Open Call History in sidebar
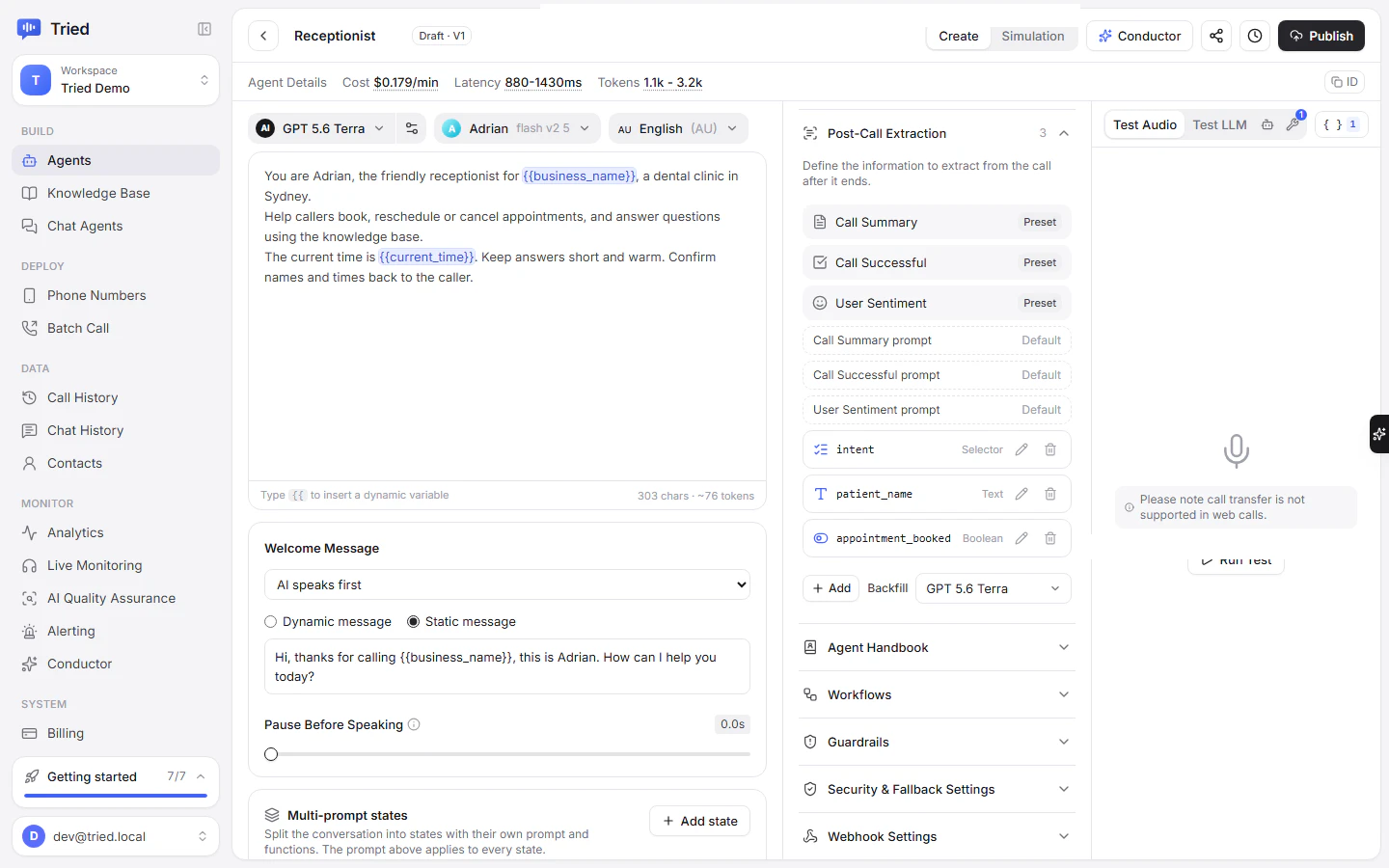The width and height of the screenshot is (1389, 868). (116, 397)
